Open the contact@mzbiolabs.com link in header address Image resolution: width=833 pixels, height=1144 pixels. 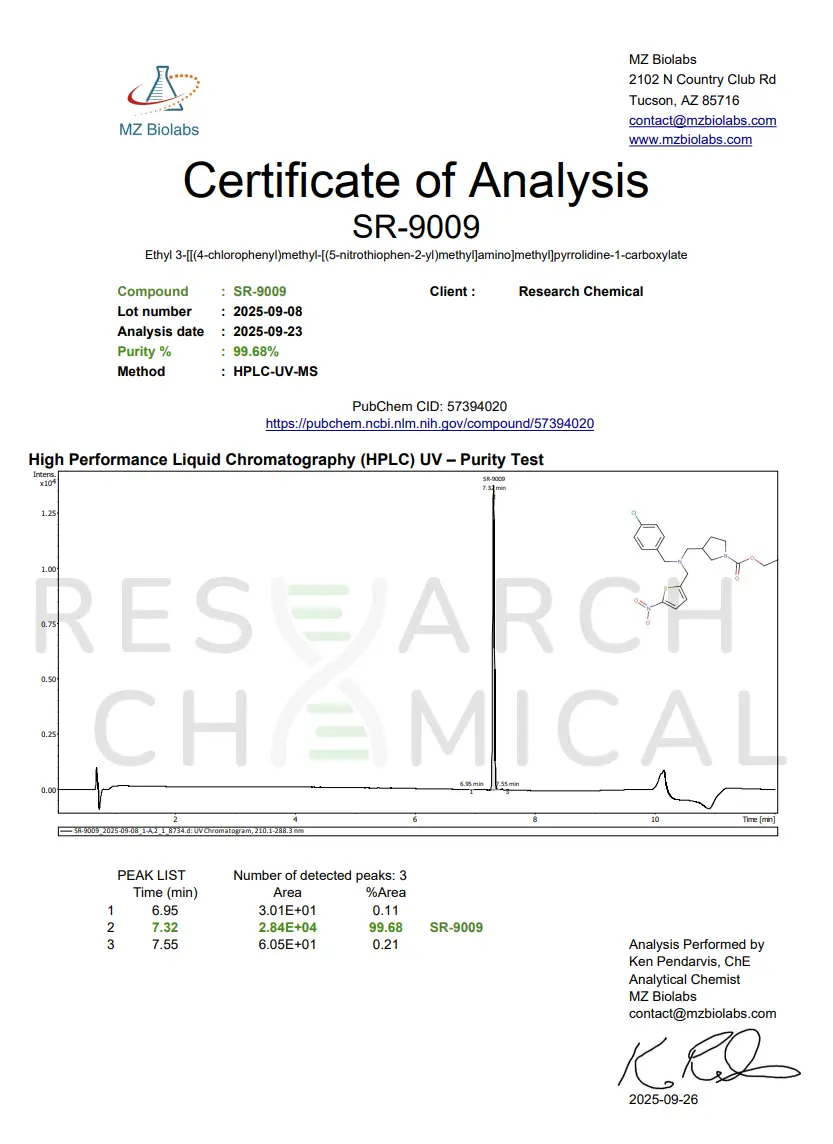pos(702,120)
